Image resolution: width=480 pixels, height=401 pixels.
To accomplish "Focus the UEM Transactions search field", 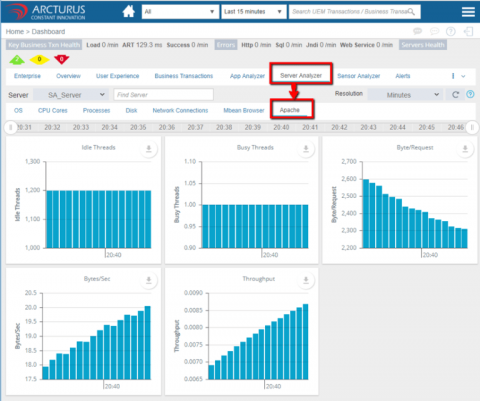I will pyautogui.click(x=355, y=12).
